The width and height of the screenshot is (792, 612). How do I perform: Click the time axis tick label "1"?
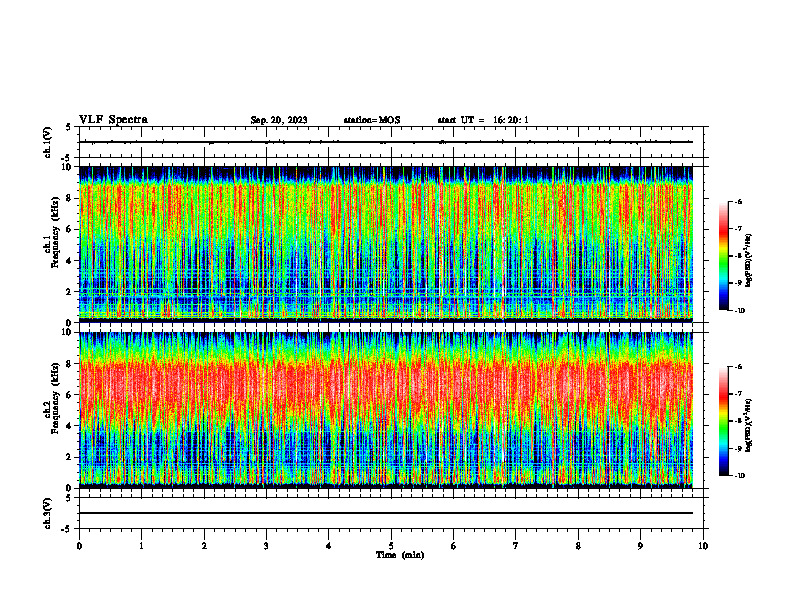(141, 546)
